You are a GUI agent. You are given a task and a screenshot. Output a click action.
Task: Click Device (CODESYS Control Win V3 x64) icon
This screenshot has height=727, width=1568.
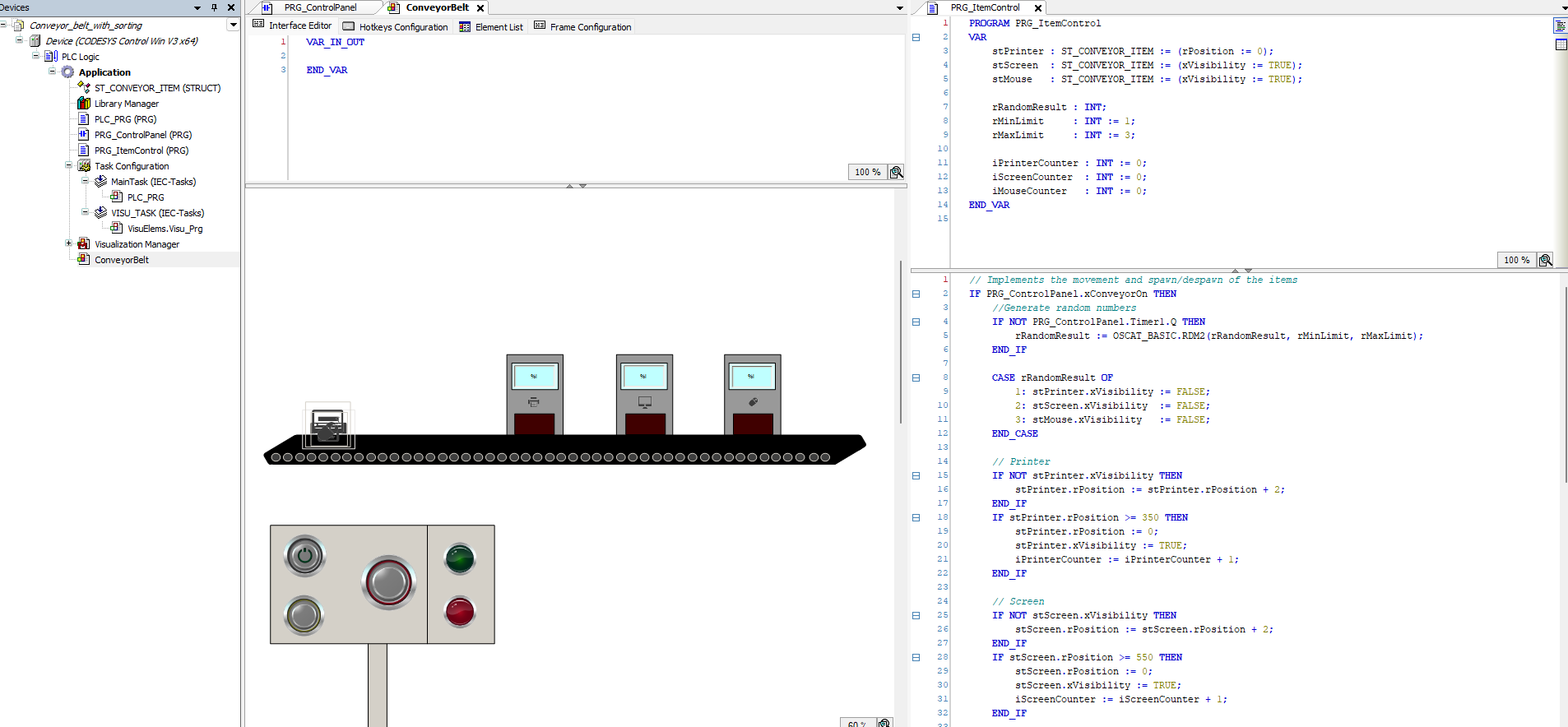(x=35, y=41)
